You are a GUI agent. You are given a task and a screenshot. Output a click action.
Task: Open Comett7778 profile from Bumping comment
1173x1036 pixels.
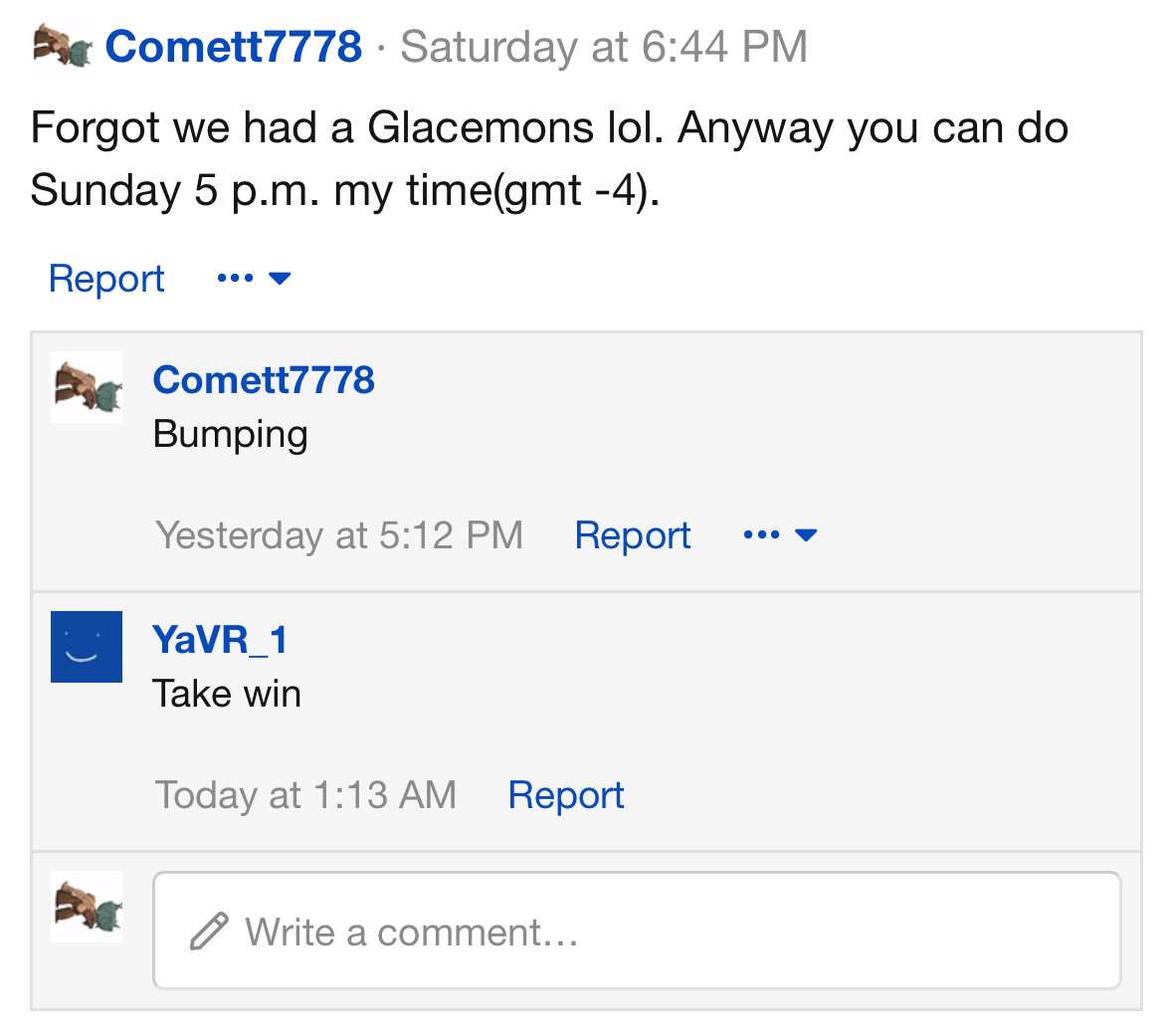264,379
